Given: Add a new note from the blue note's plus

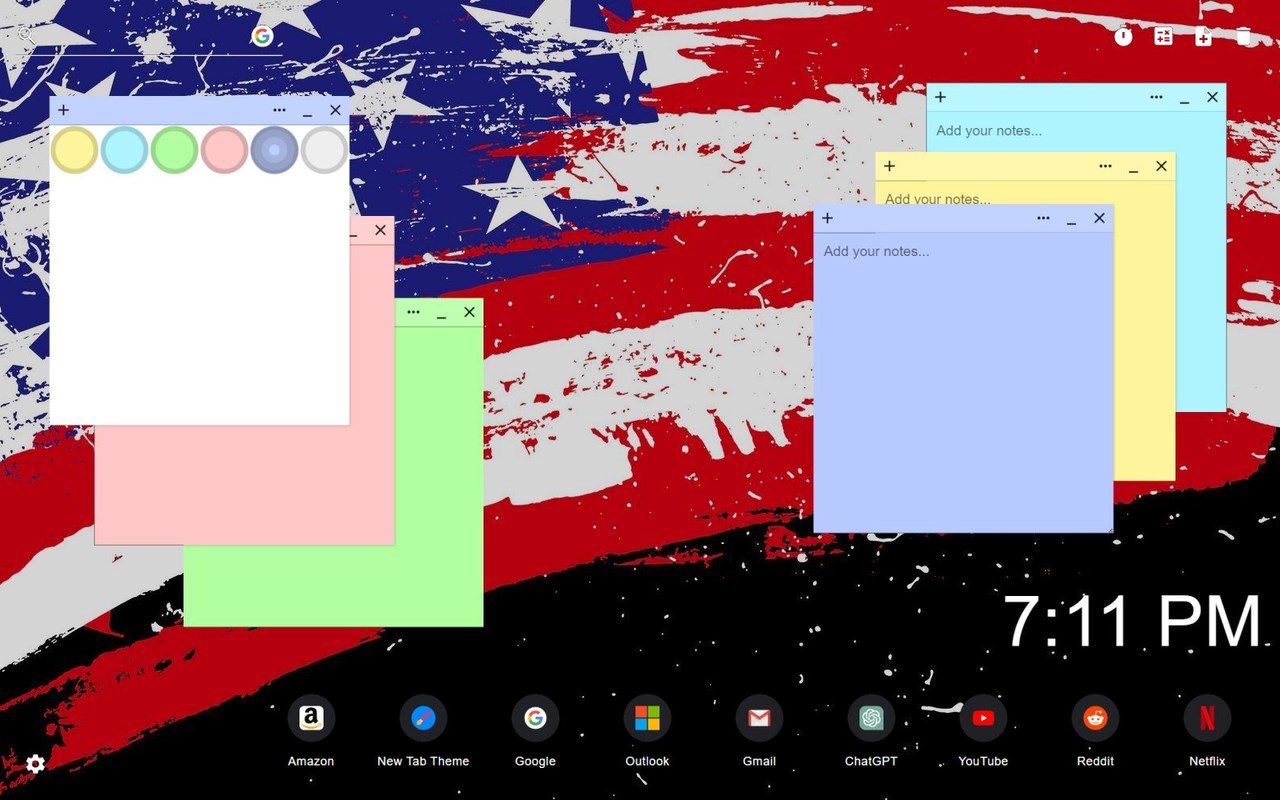Looking at the screenshot, I should tap(827, 218).
